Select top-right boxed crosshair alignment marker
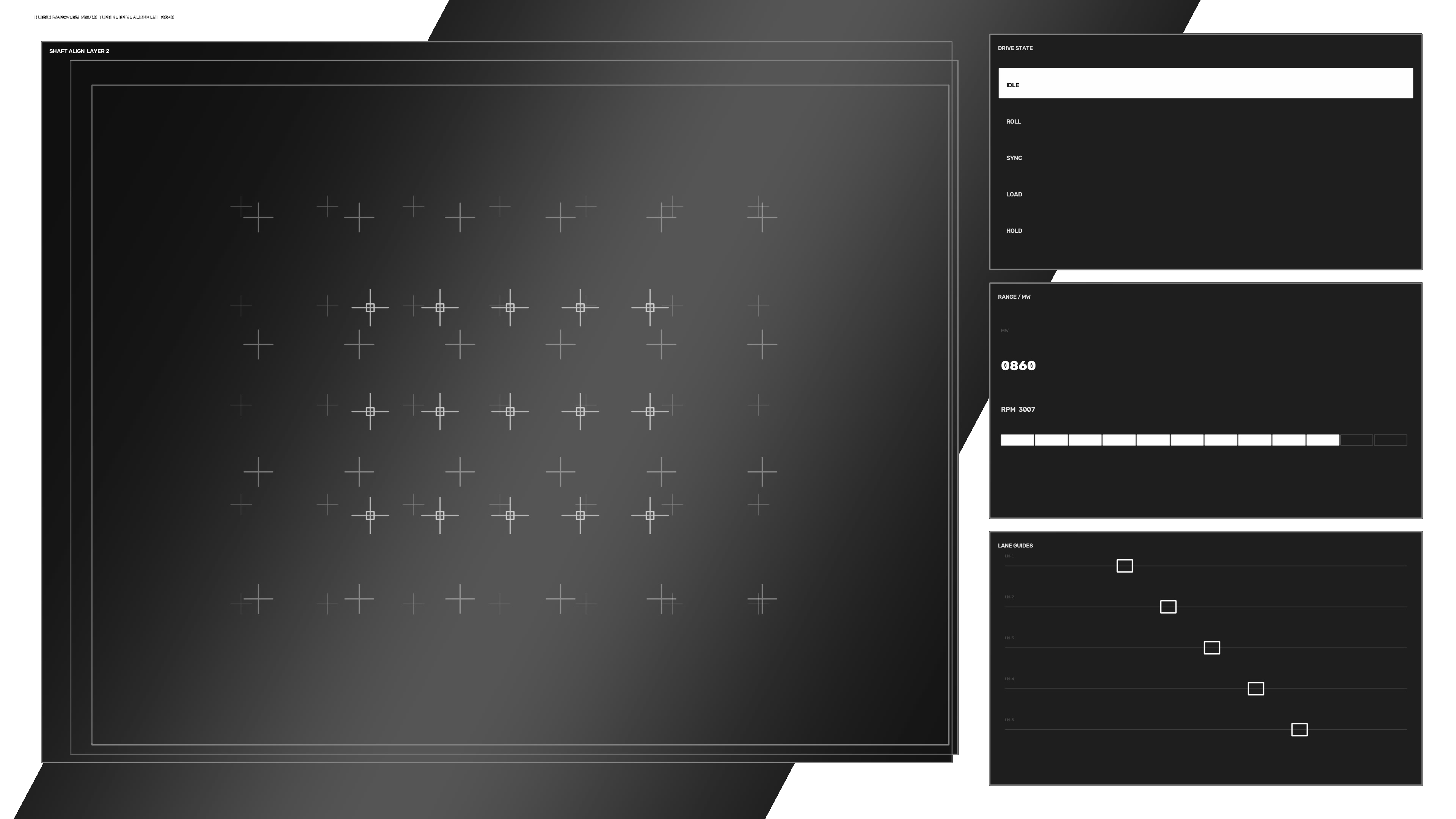This screenshot has width=1456, height=819. point(650,308)
